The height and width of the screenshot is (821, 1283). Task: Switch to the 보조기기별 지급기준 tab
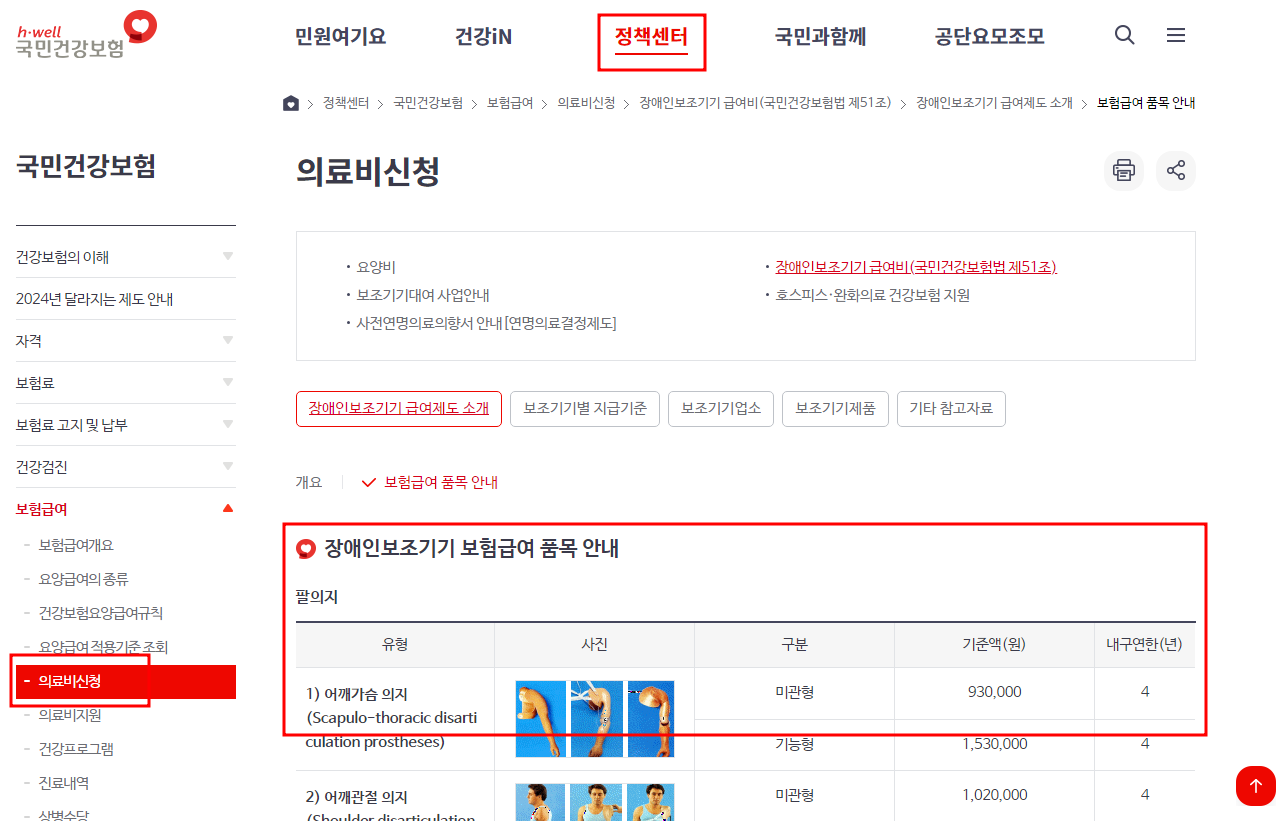click(x=584, y=409)
